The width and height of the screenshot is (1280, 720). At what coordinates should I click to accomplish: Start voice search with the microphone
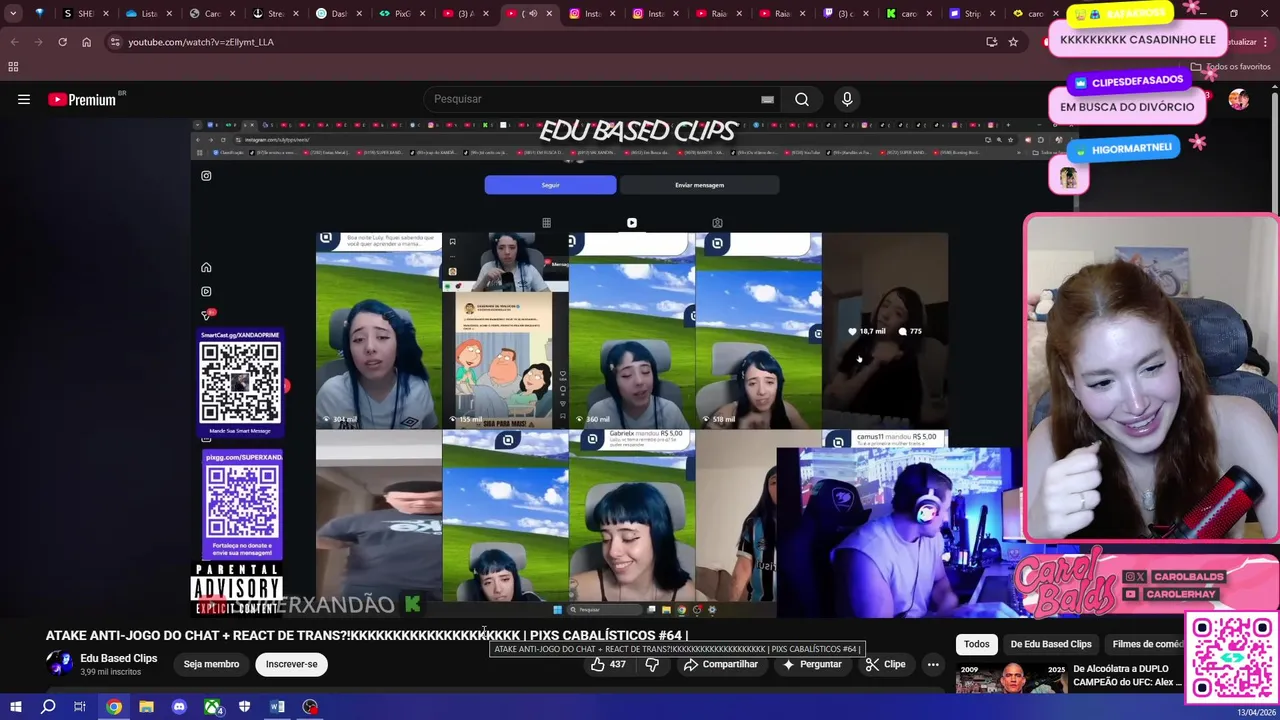pos(847,99)
